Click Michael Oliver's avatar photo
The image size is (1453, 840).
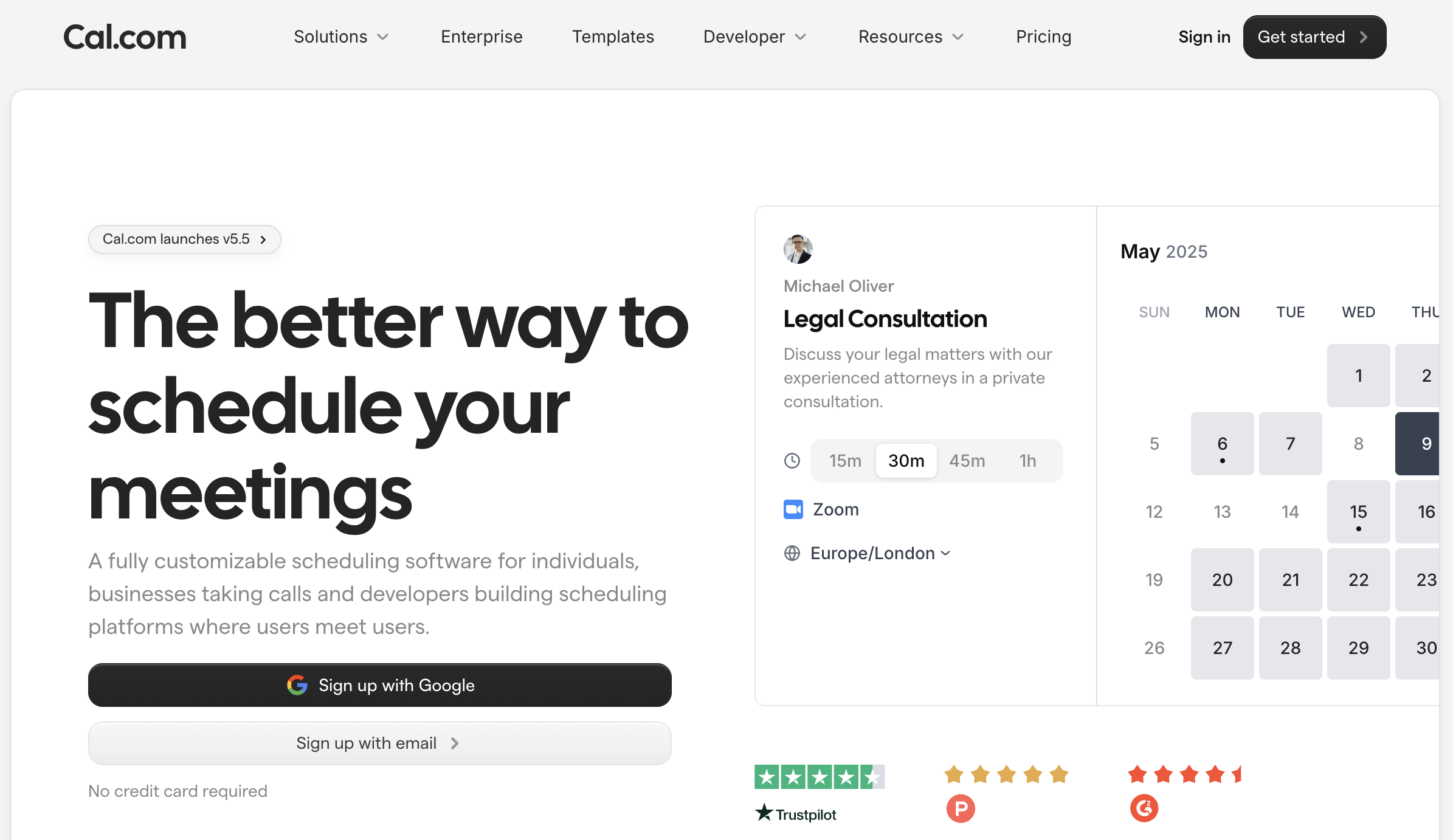(x=798, y=249)
